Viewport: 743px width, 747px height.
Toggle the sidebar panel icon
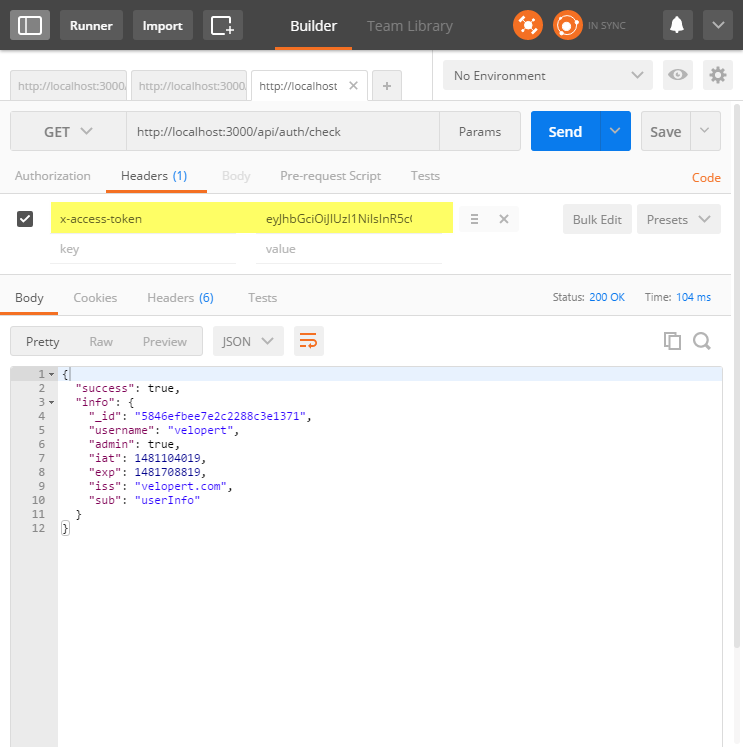pyautogui.click(x=30, y=25)
